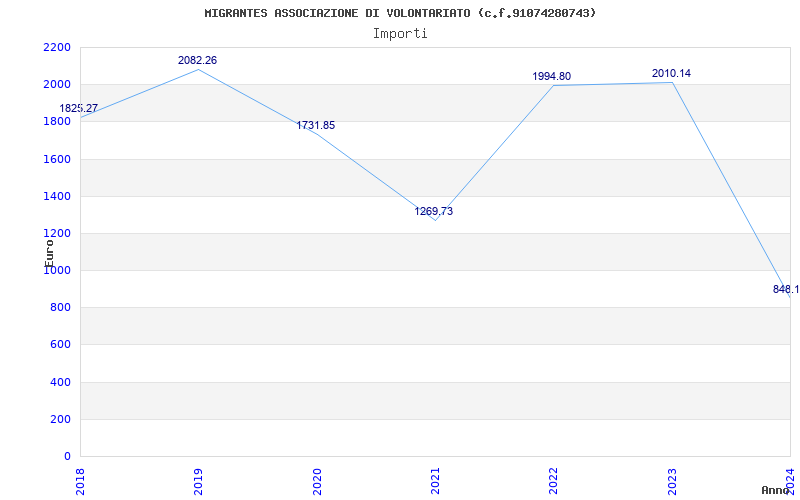
Task: Click the 1400 y-axis value
Action: coord(57,196)
